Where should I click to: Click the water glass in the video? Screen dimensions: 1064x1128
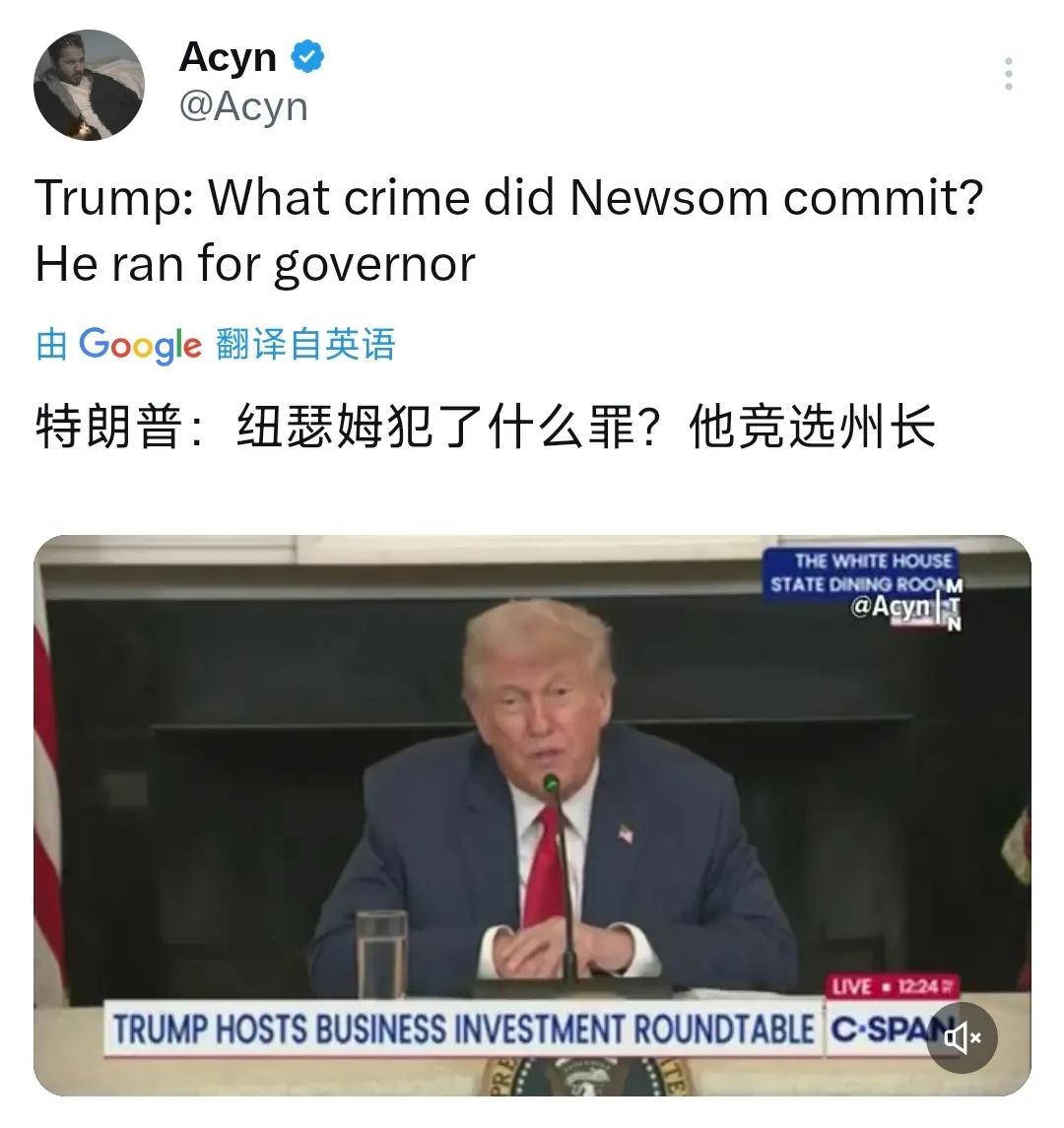tap(381, 954)
